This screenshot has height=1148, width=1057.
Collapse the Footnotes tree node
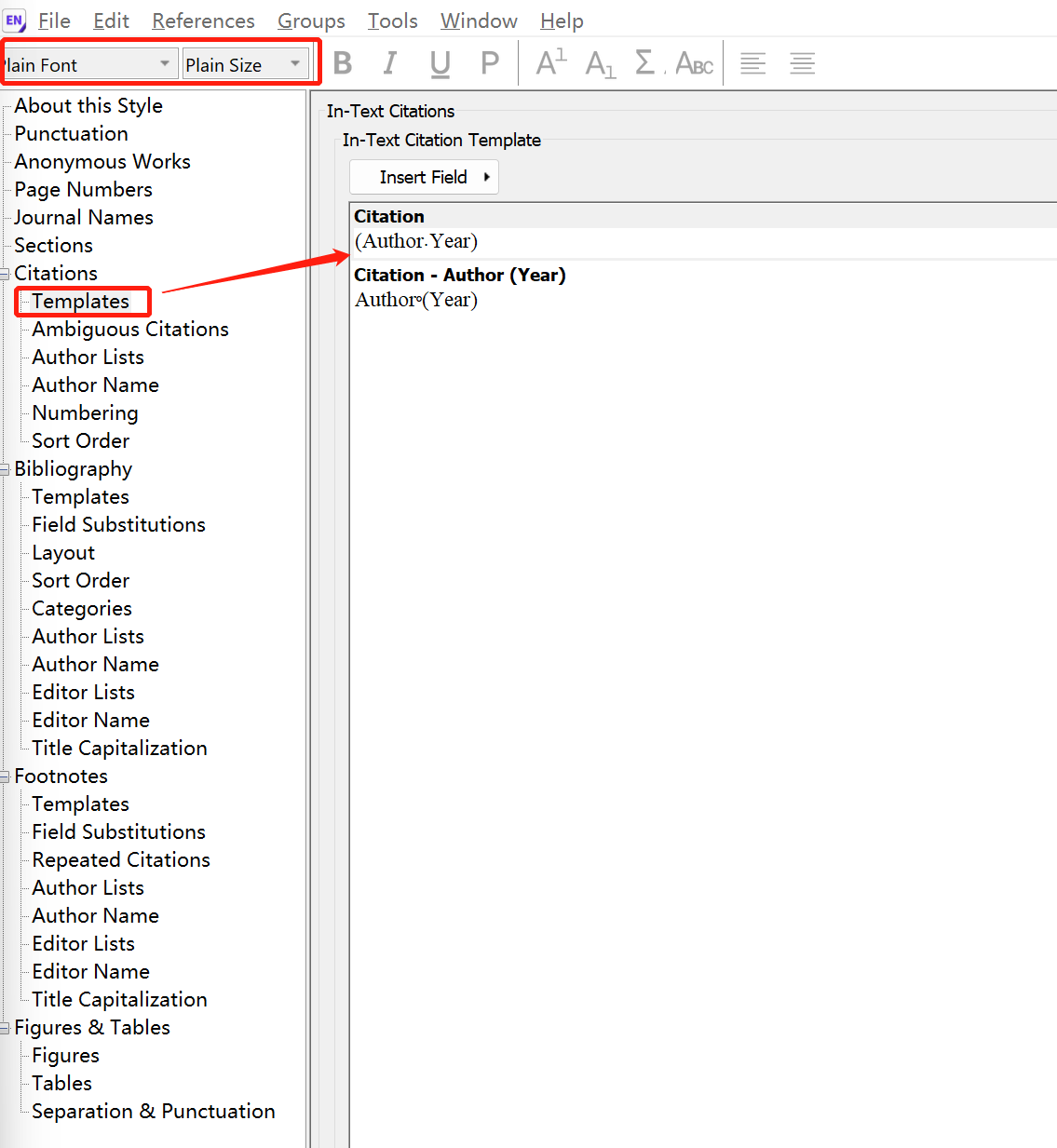tap(5, 777)
